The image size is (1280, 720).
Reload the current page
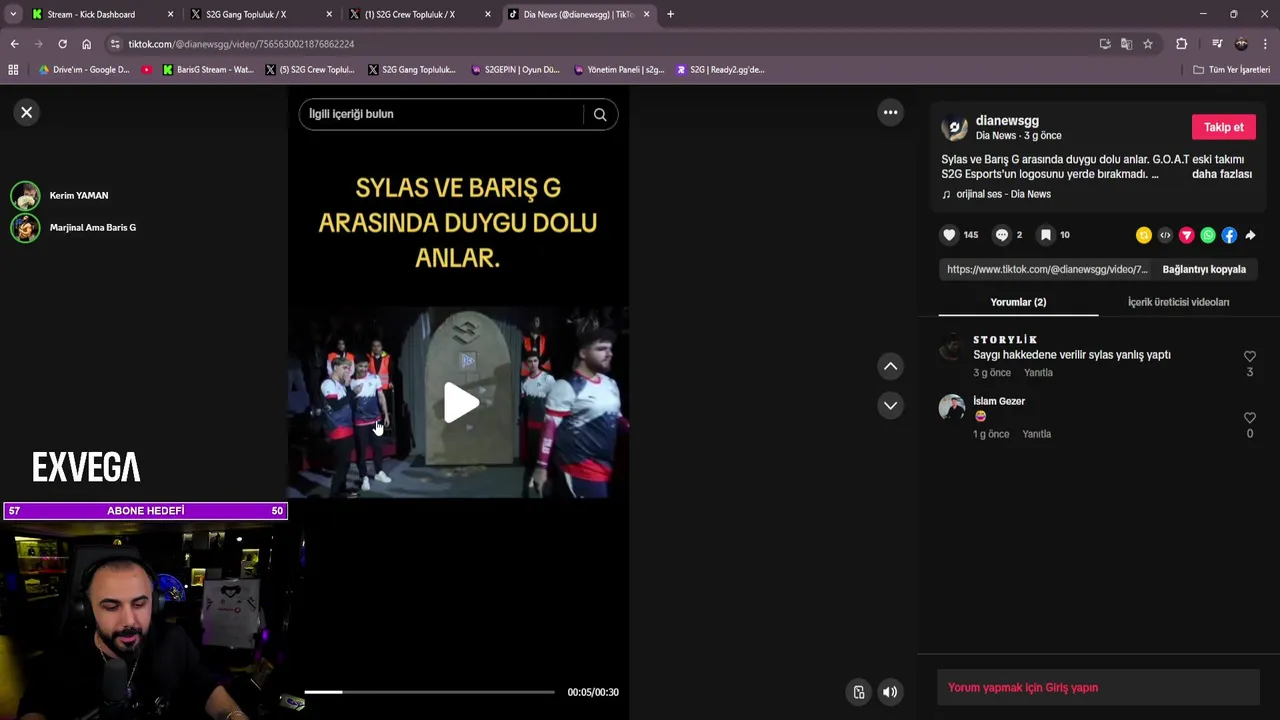click(62, 44)
